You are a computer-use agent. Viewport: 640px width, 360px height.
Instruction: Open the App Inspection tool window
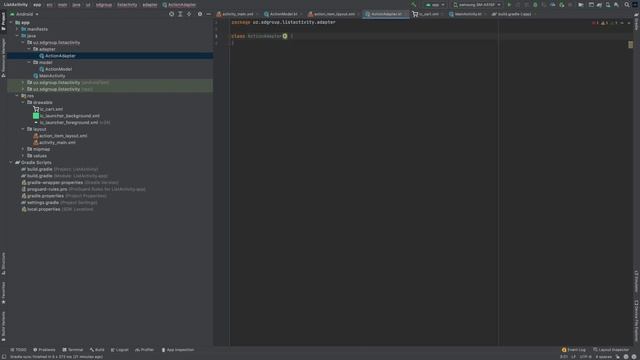click(x=178, y=350)
